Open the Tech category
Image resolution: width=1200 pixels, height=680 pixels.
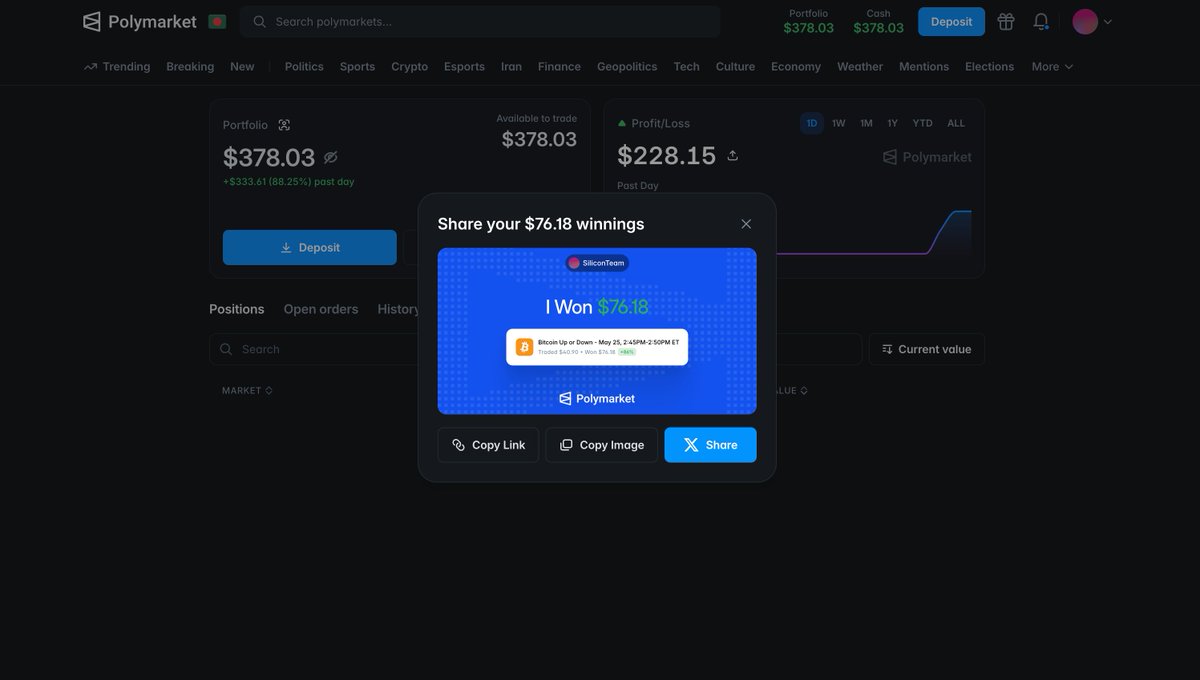tap(686, 67)
